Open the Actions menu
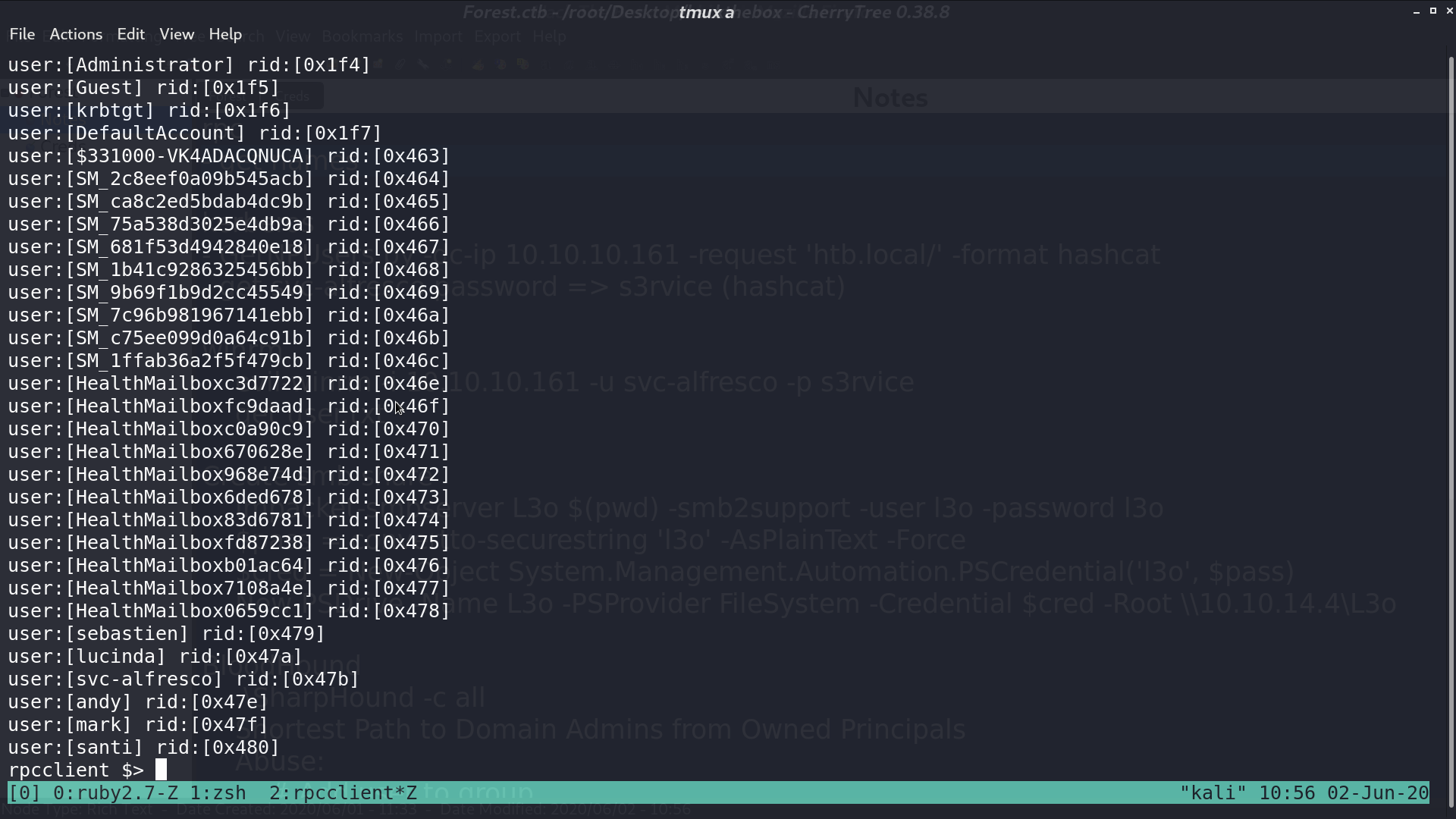 click(x=76, y=34)
